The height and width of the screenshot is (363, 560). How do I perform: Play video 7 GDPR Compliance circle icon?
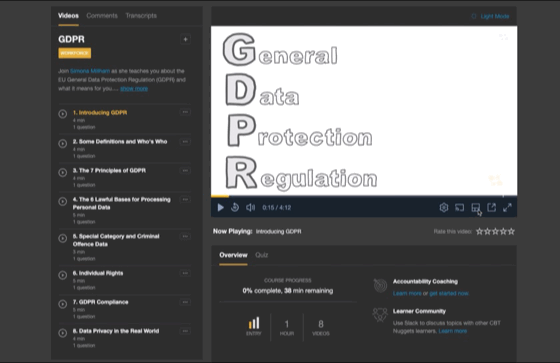62,304
